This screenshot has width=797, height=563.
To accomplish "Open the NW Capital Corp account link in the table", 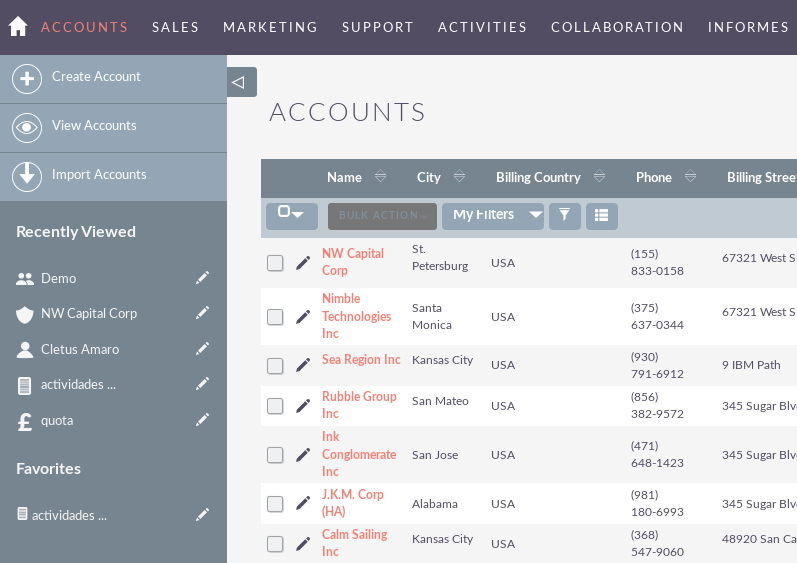I will 353,262.
